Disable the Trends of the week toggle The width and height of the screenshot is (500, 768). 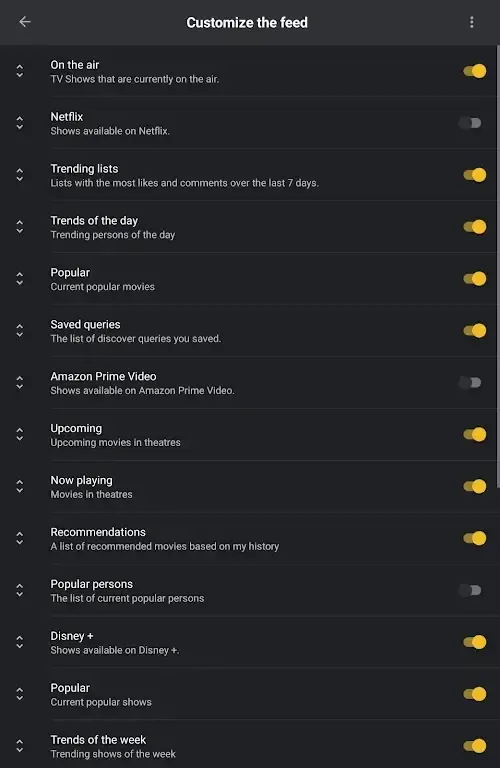pos(475,746)
